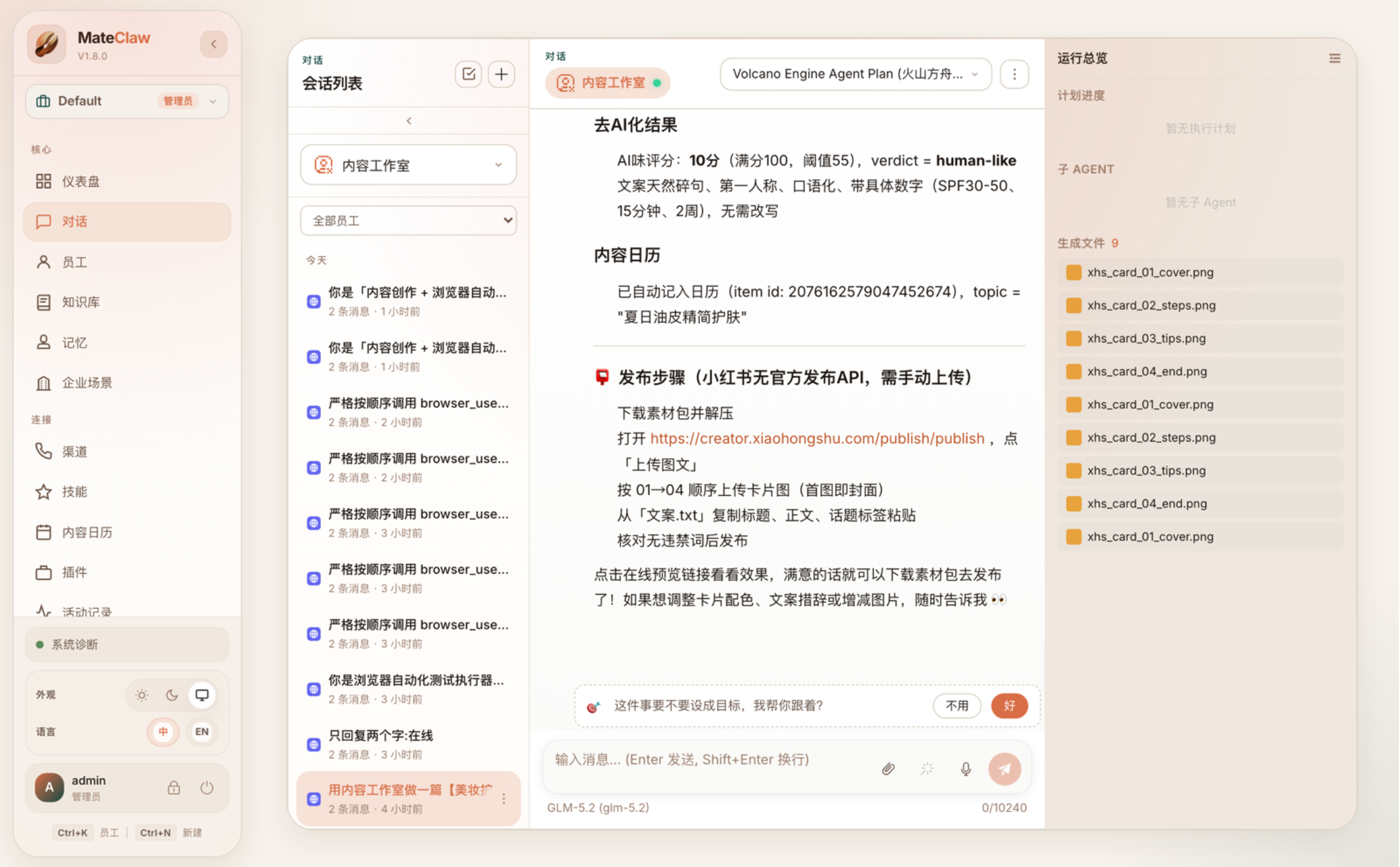Select 对话 in the sidebar
1400x867 pixels.
coord(127,221)
